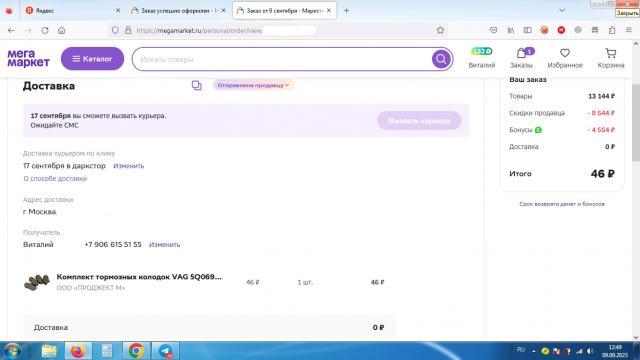Expand the Отправлен продавцу status dropdown
The height and width of the screenshot is (360, 640).
[x=253, y=85]
